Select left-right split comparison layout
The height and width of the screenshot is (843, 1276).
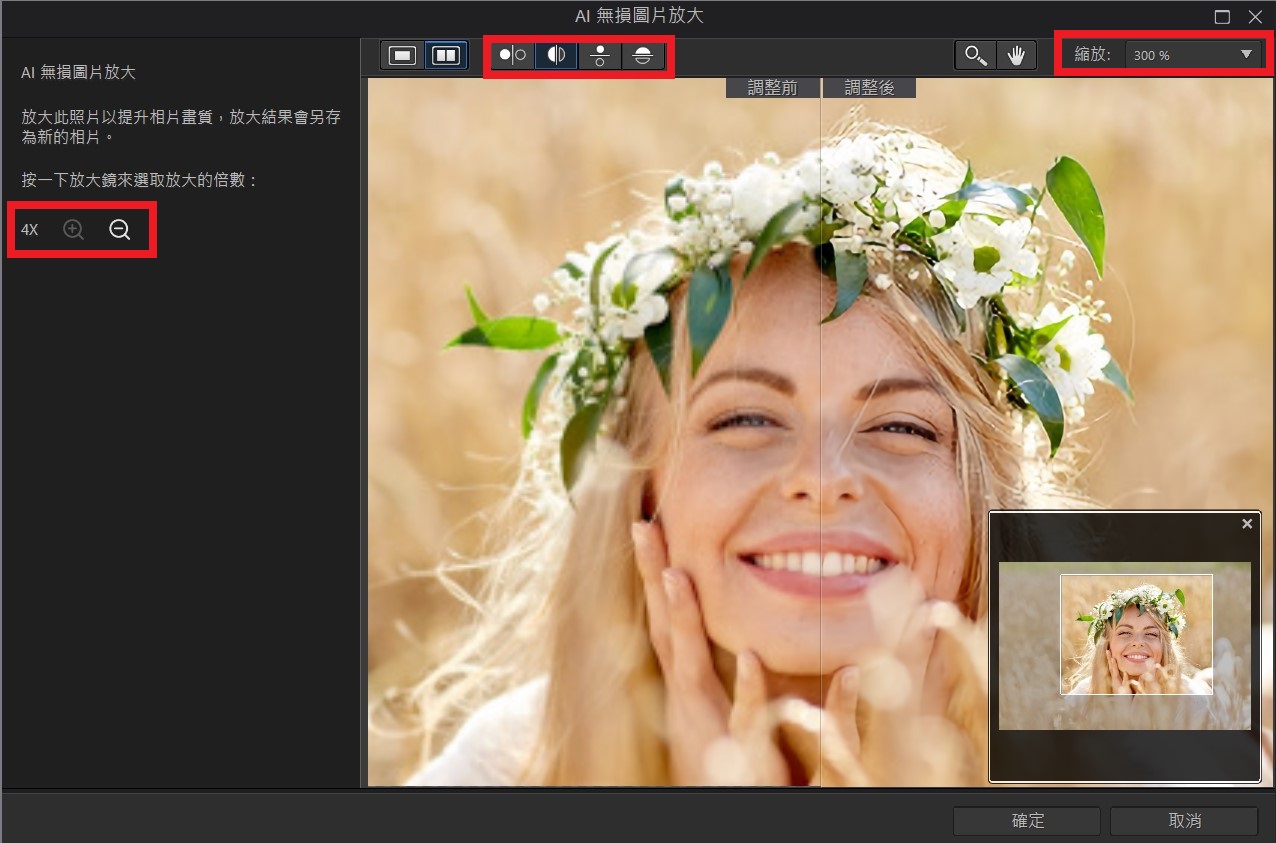[557, 56]
